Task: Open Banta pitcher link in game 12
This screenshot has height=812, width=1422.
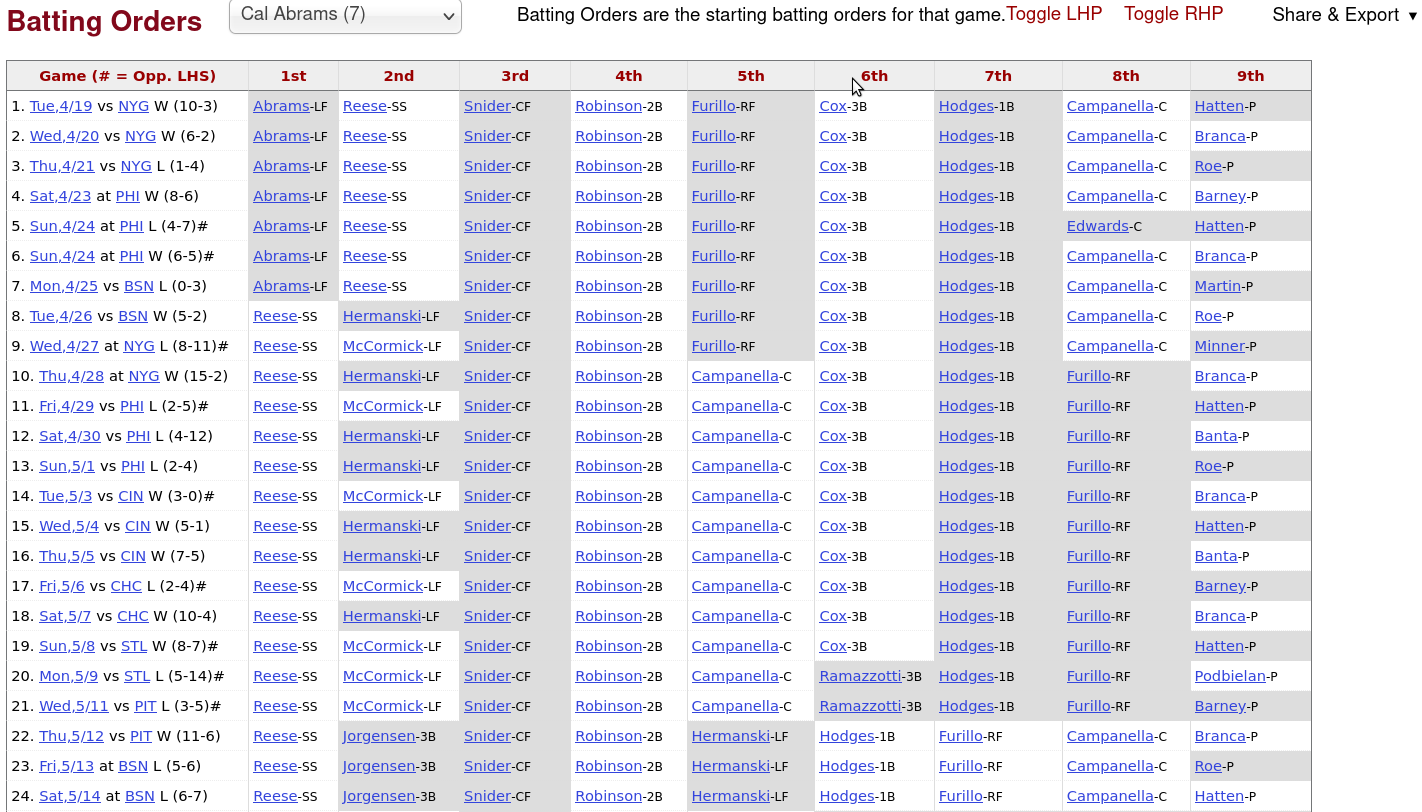Action: 1216,436
